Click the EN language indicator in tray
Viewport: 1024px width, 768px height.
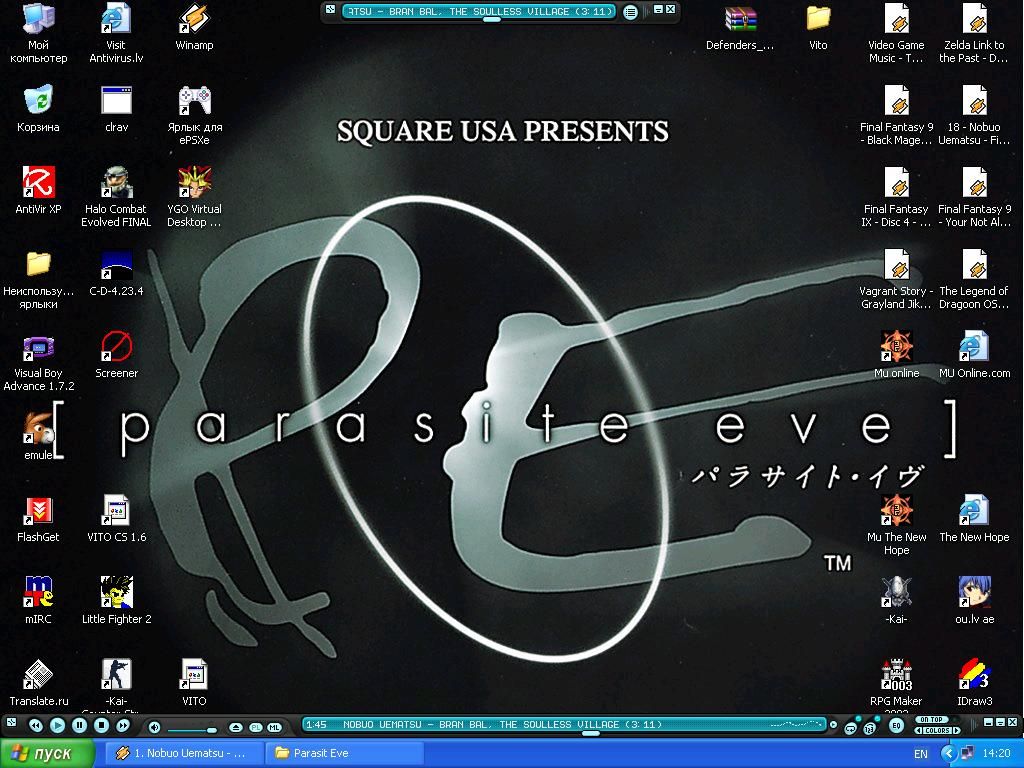pyautogui.click(x=921, y=754)
